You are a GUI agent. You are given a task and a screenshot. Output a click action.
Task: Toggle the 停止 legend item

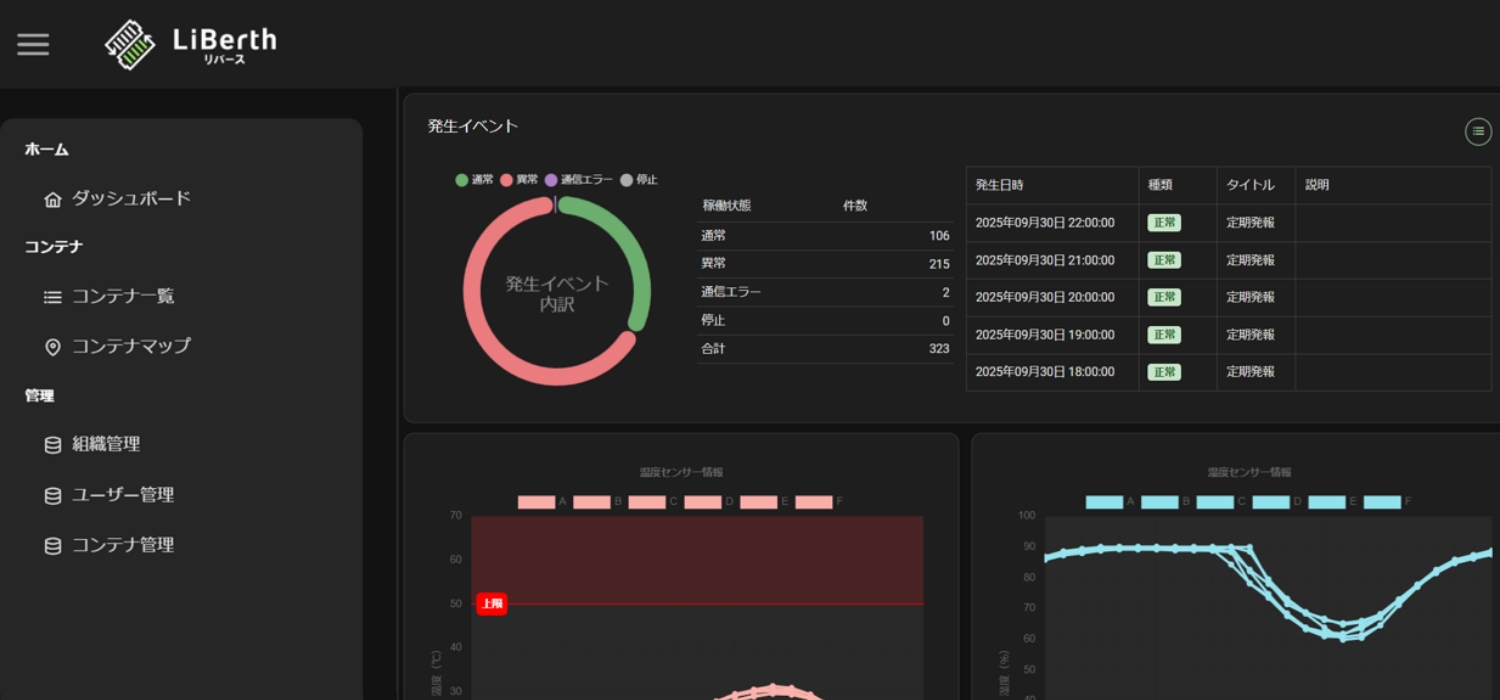tap(639, 180)
